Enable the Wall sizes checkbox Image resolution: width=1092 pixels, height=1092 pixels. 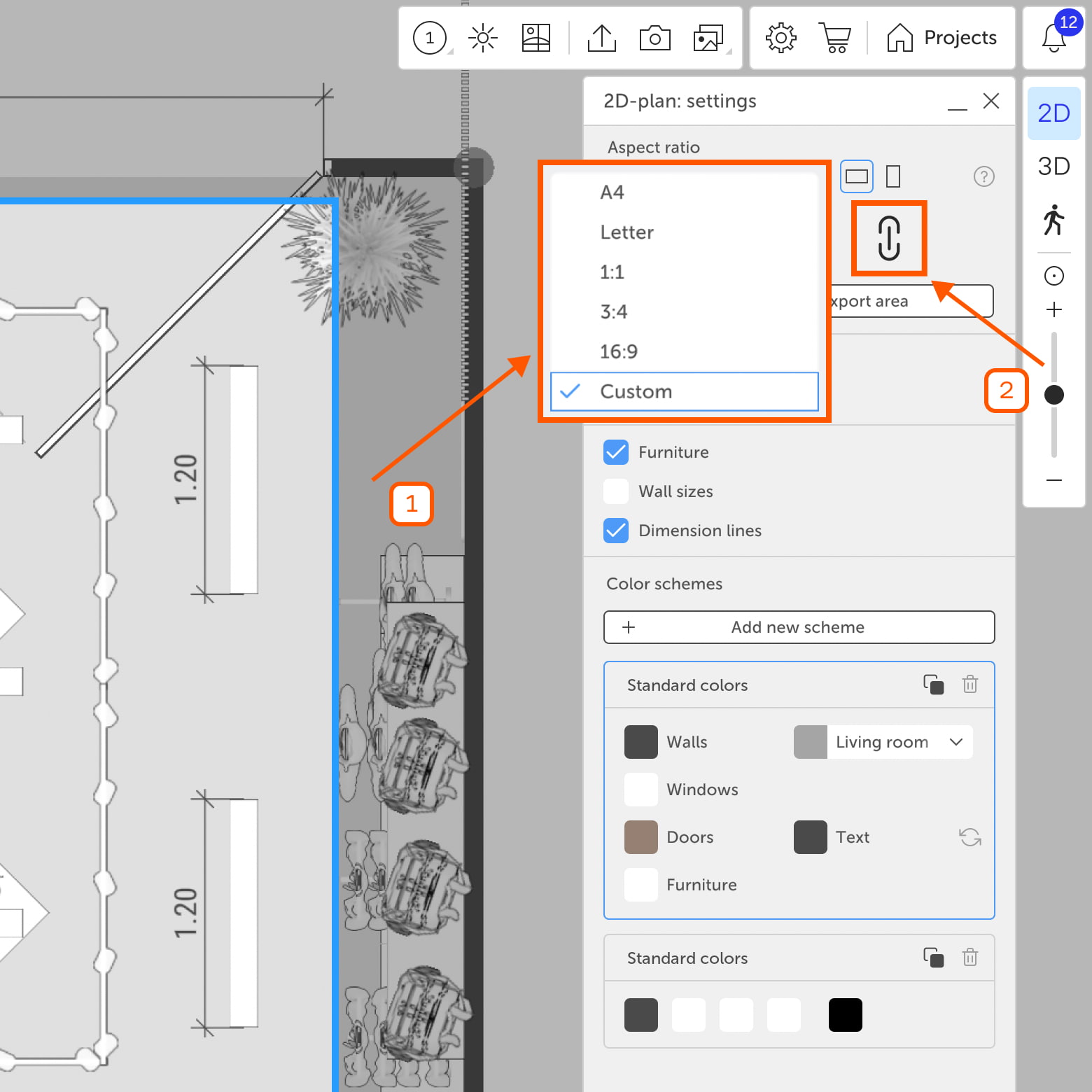[616, 491]
